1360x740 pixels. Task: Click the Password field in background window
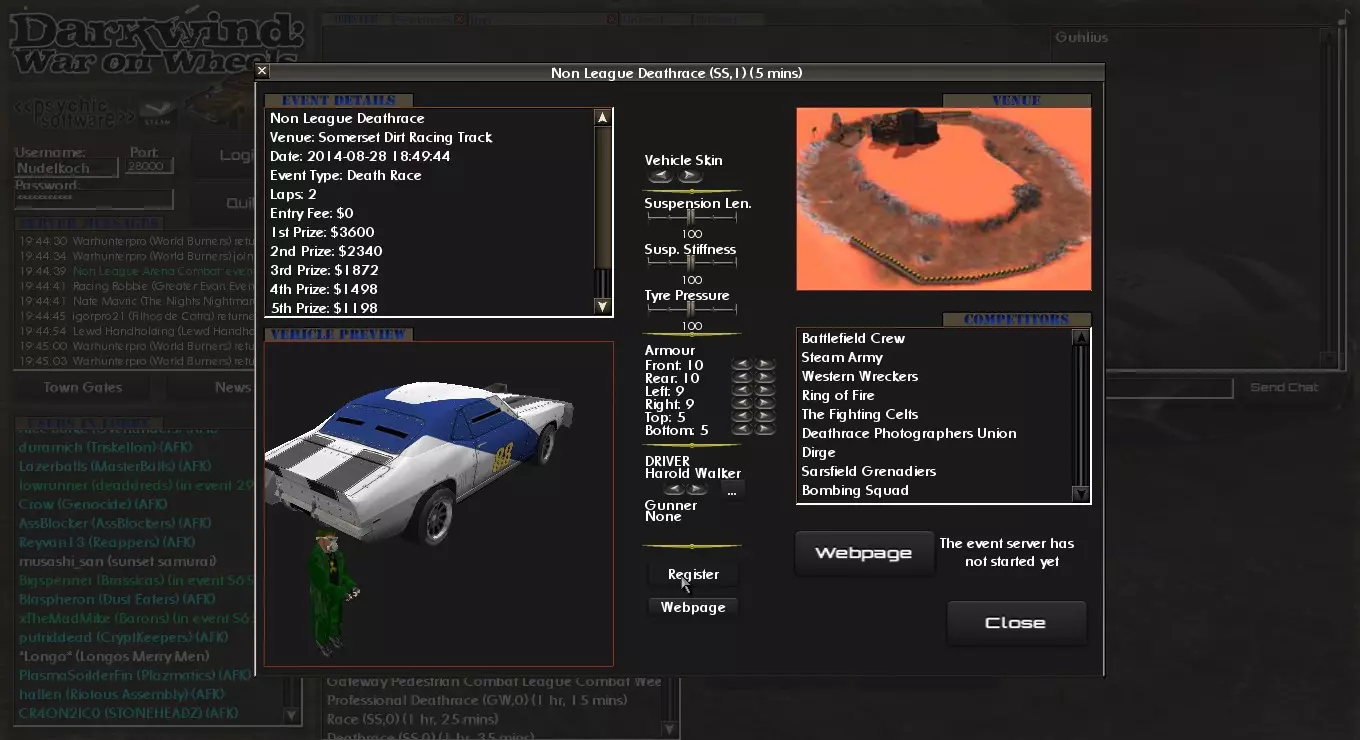click(x=94, y=200)
